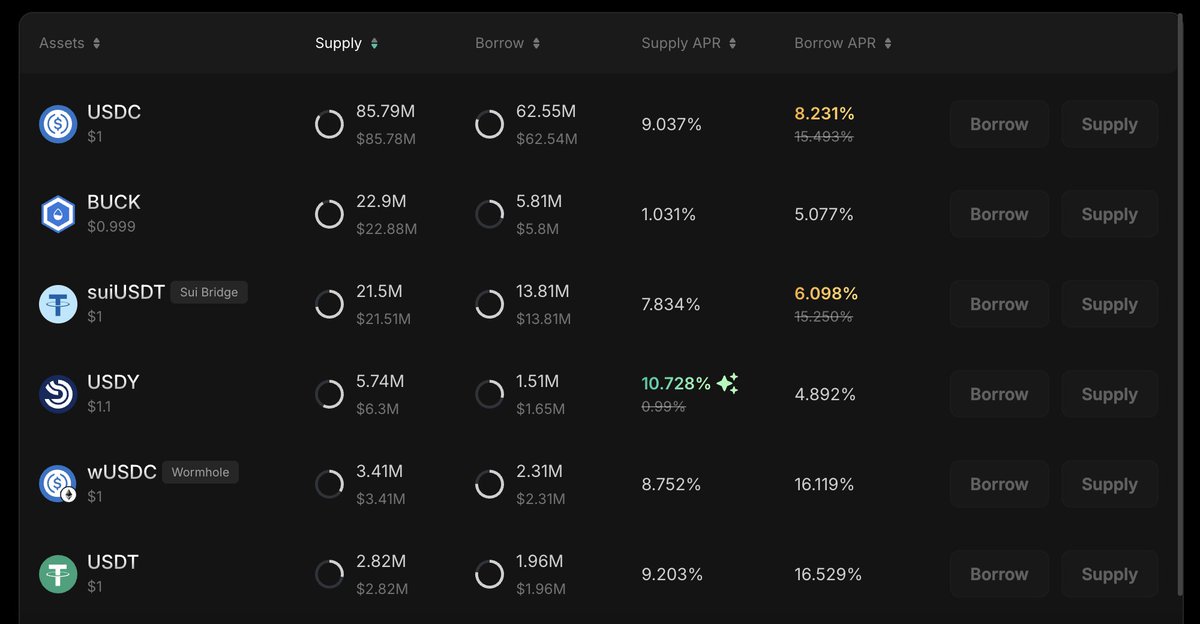Select the wUSDC asset name
The width and height of the screenshot is (1200, 624).
[x=122, y=472]
